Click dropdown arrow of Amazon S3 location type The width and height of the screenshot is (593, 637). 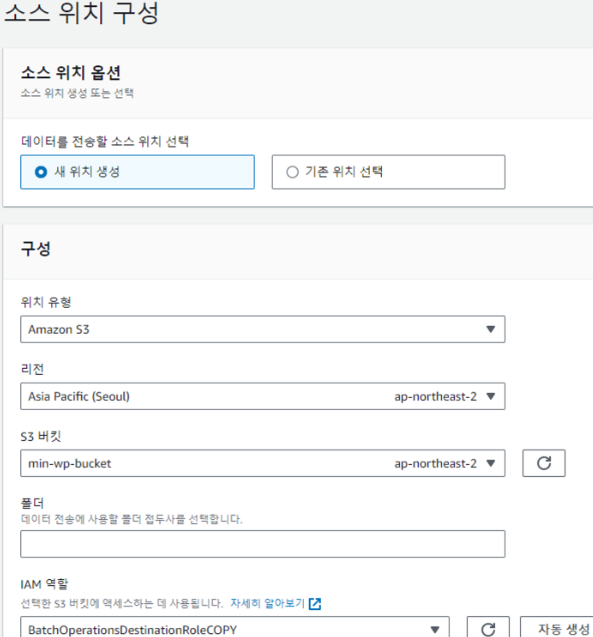coord(491,329)
